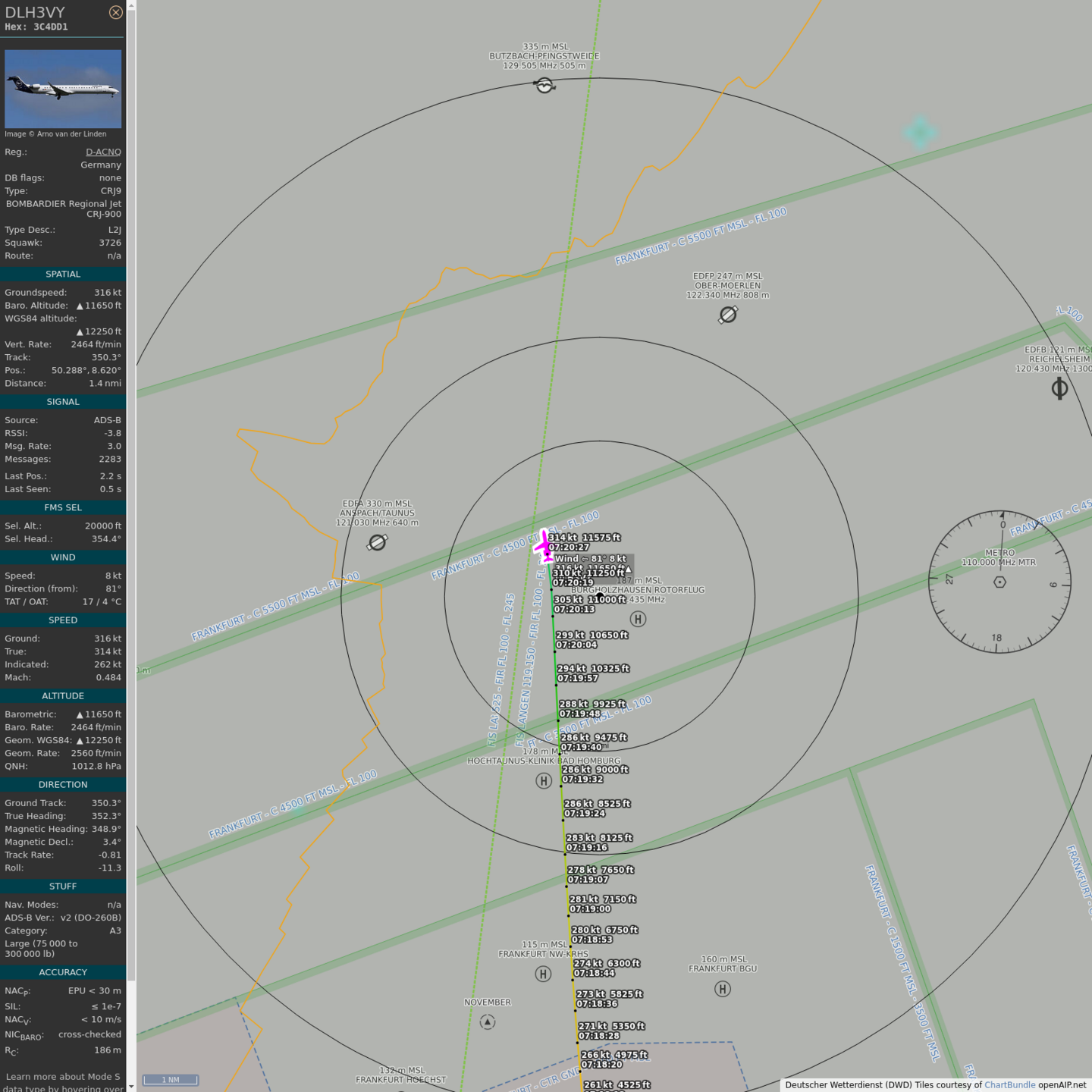
Task: Select the Butzbach-Pfingstweide glider field icon
Action: (544, 85)
